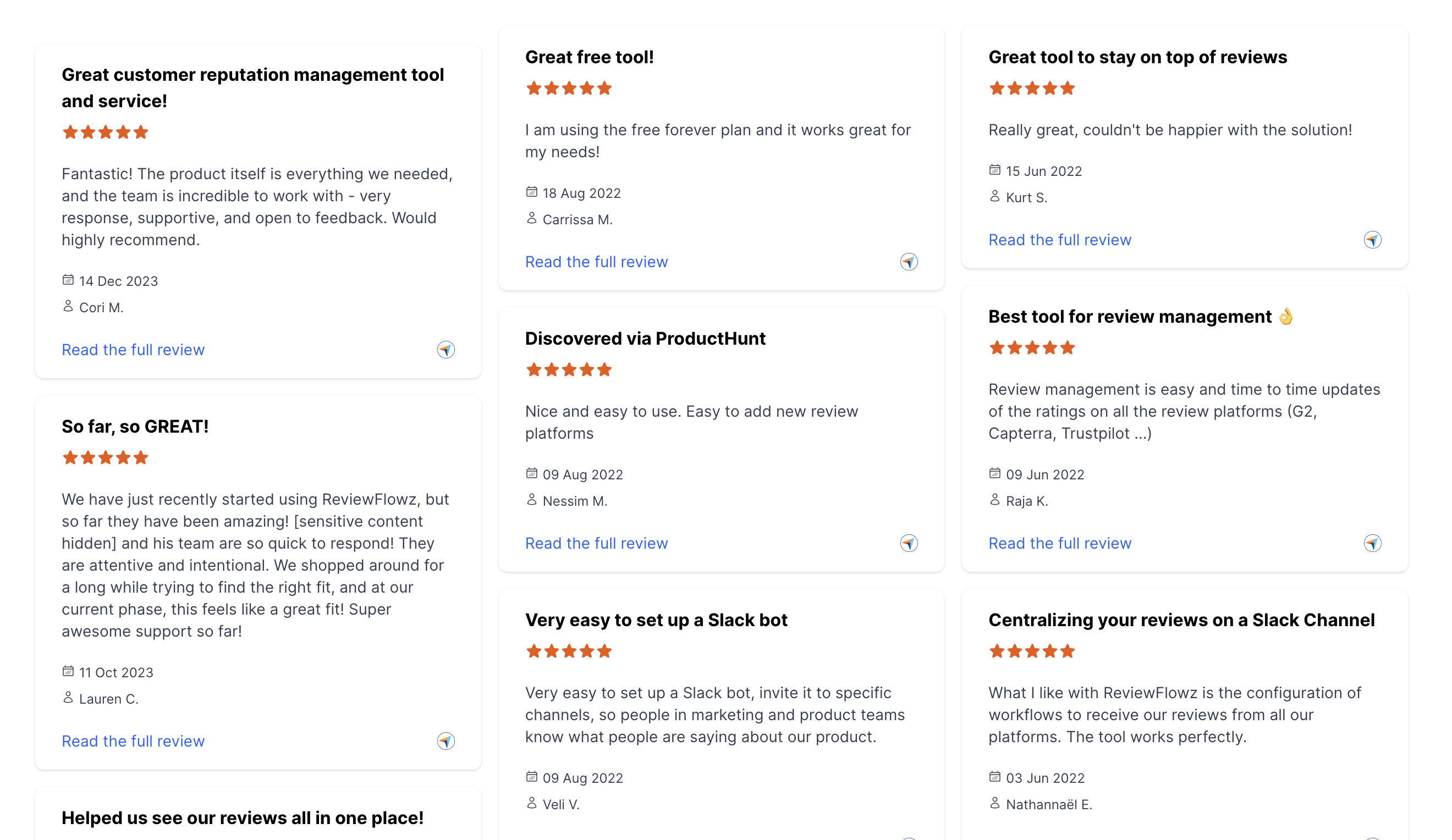Click the star rating under Great free tool!
Viewport: 1452px width, 840px height.
pyautogui.click(x=569, y=88)
